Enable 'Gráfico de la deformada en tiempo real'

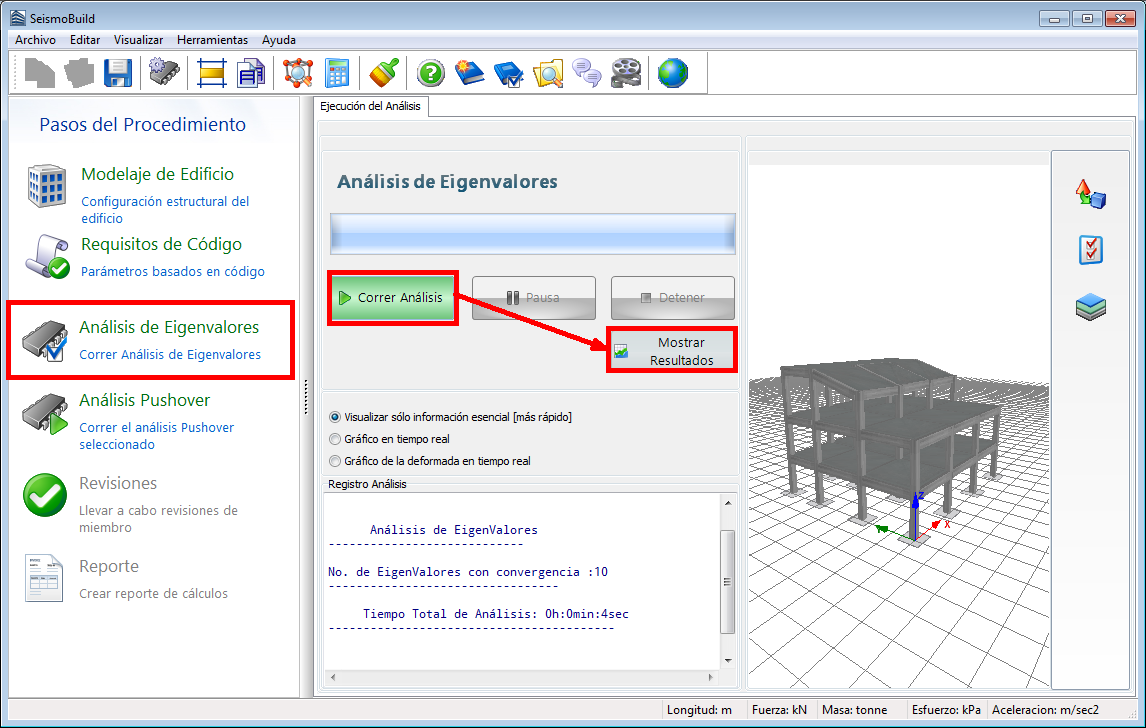(x=335, y=461)
